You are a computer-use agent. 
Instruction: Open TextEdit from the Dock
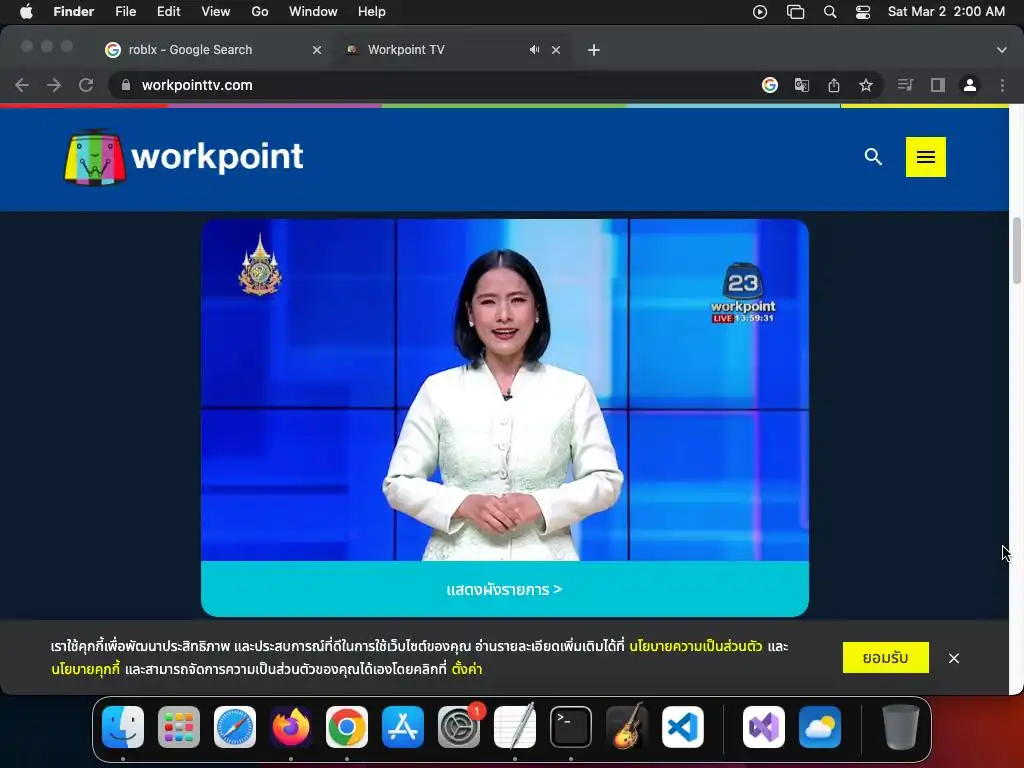click(515, 727)
